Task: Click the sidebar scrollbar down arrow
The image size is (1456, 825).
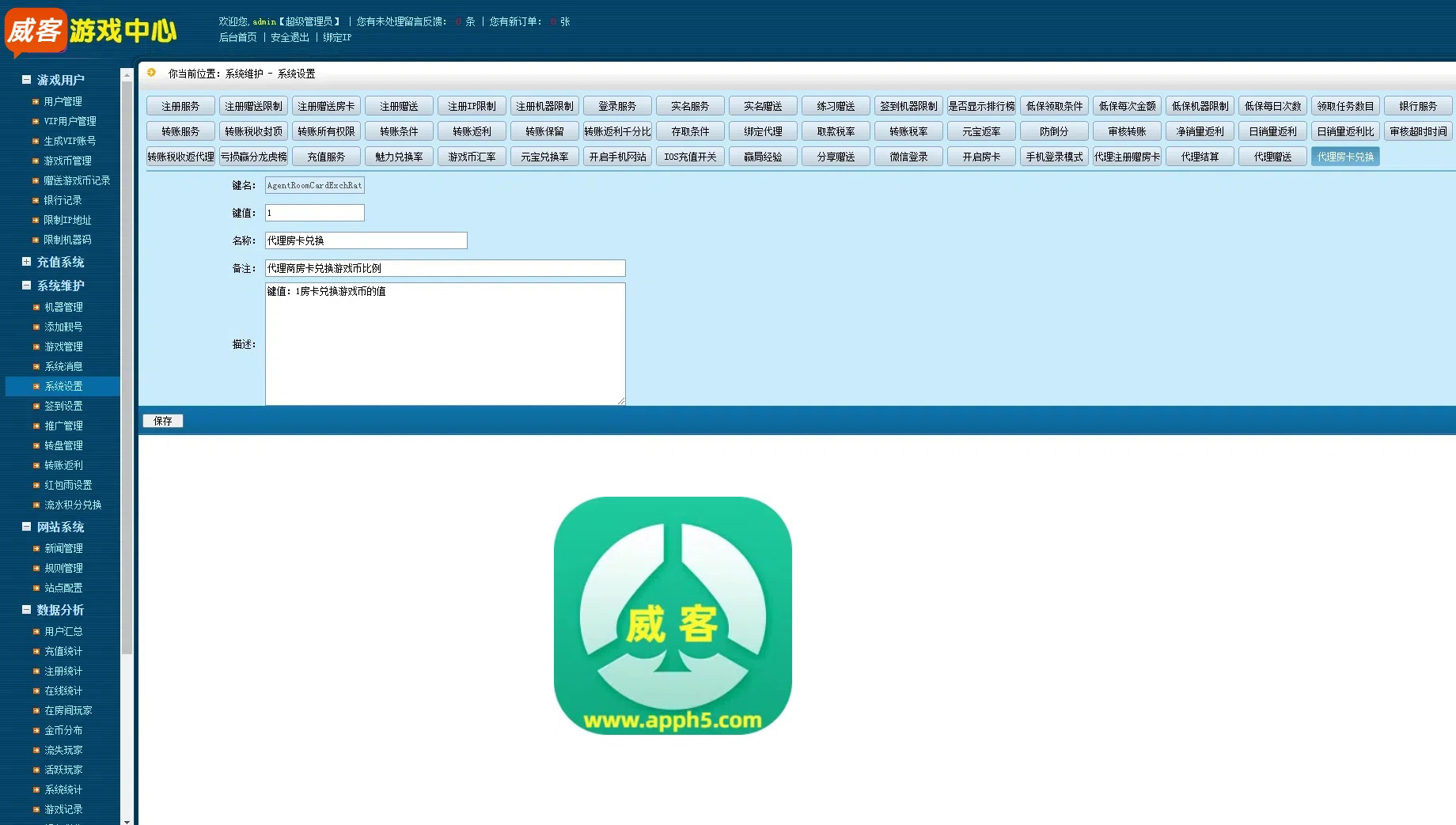Action: 127,820
